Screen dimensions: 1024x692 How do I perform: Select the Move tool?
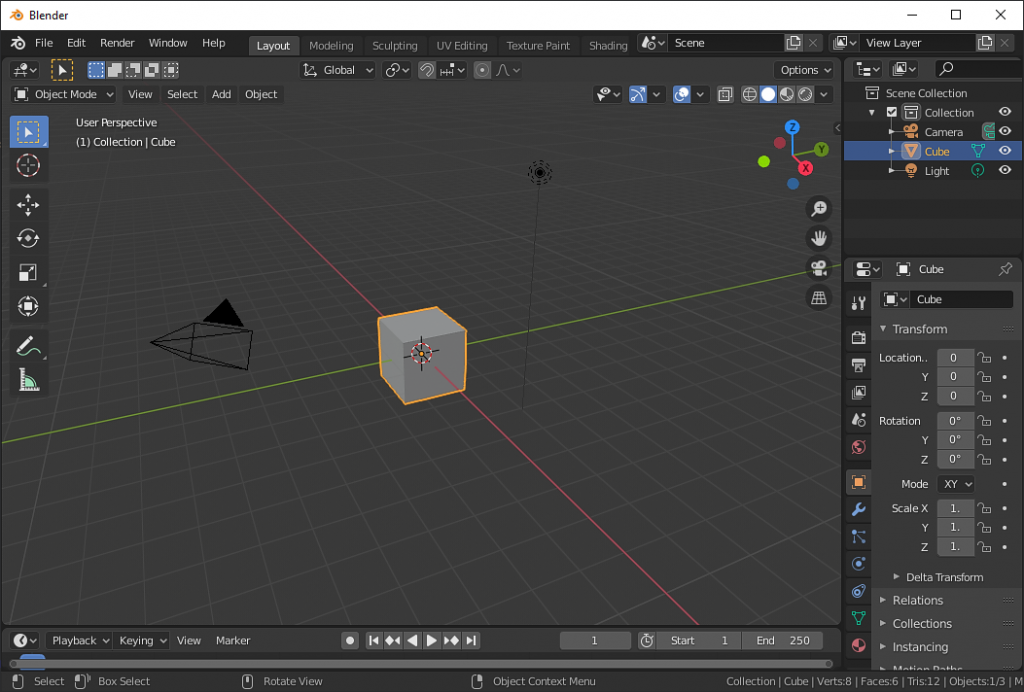click(x=28, y=204)
